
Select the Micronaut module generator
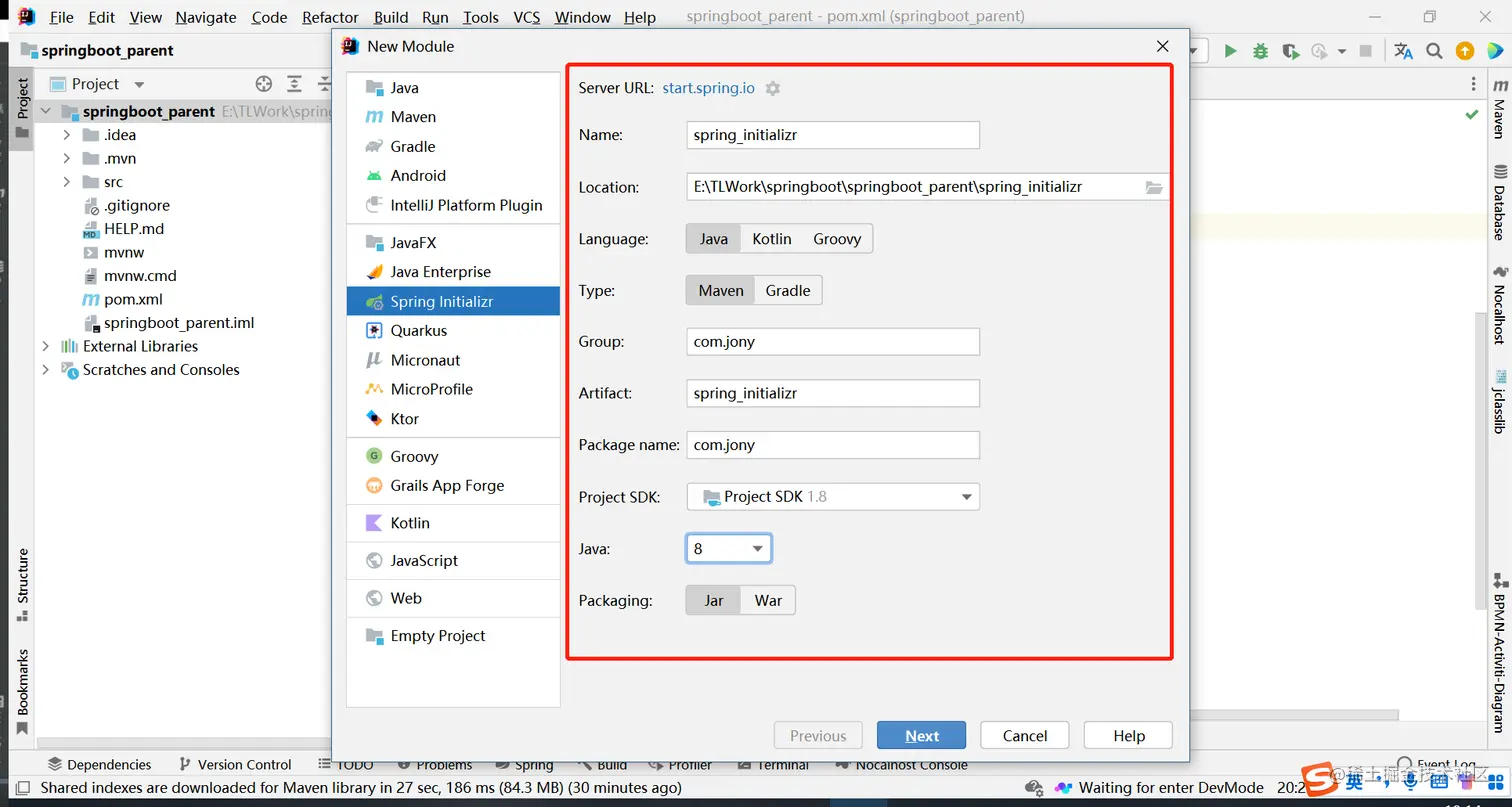tap(453, 360)
